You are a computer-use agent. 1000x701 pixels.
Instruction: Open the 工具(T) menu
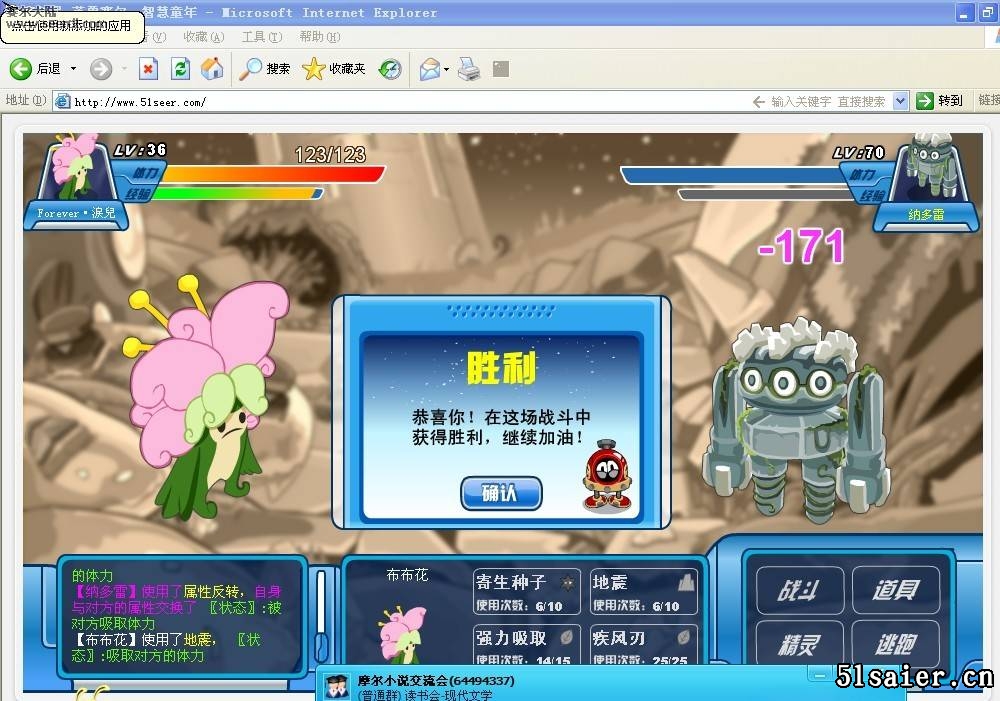(x=261, y=37)
